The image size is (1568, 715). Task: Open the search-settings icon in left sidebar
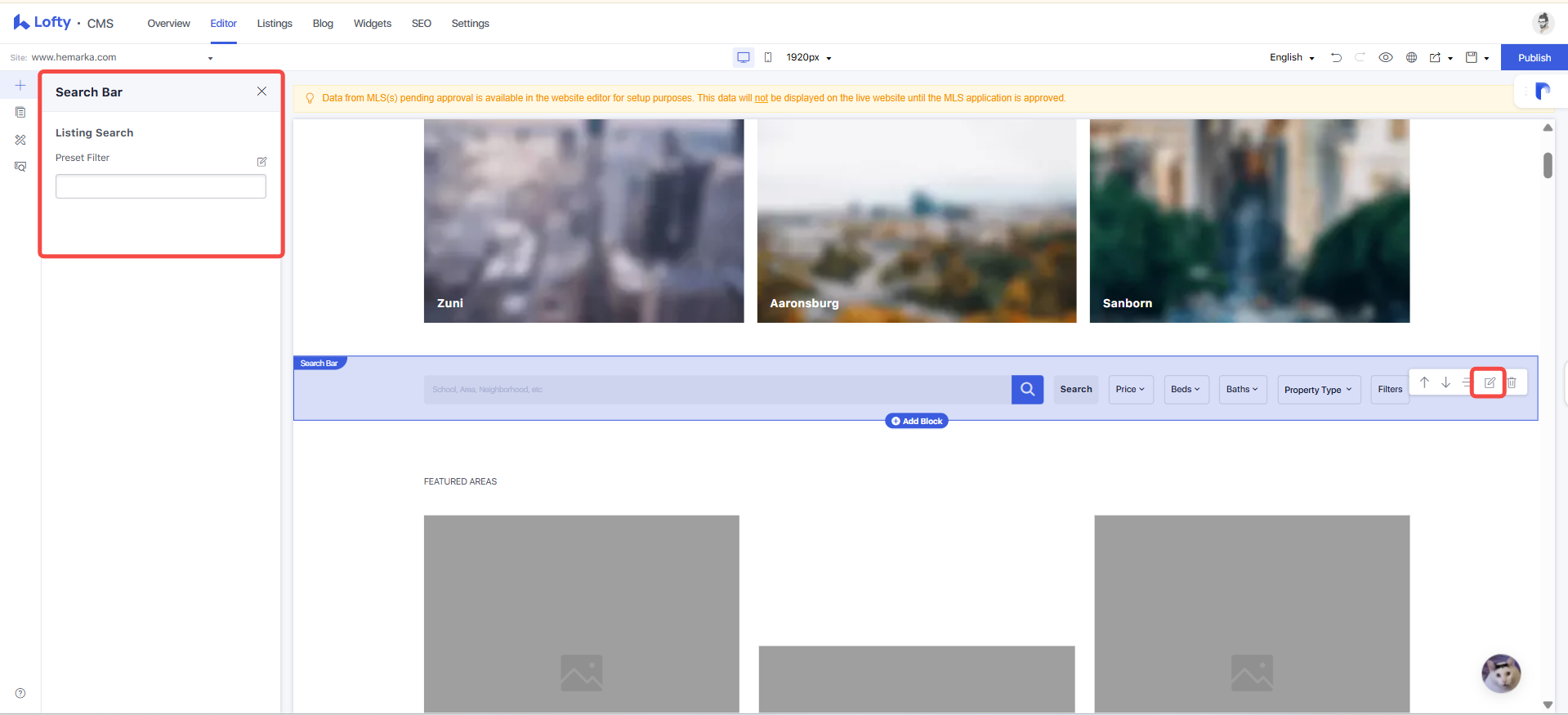[x=20, y=166]
